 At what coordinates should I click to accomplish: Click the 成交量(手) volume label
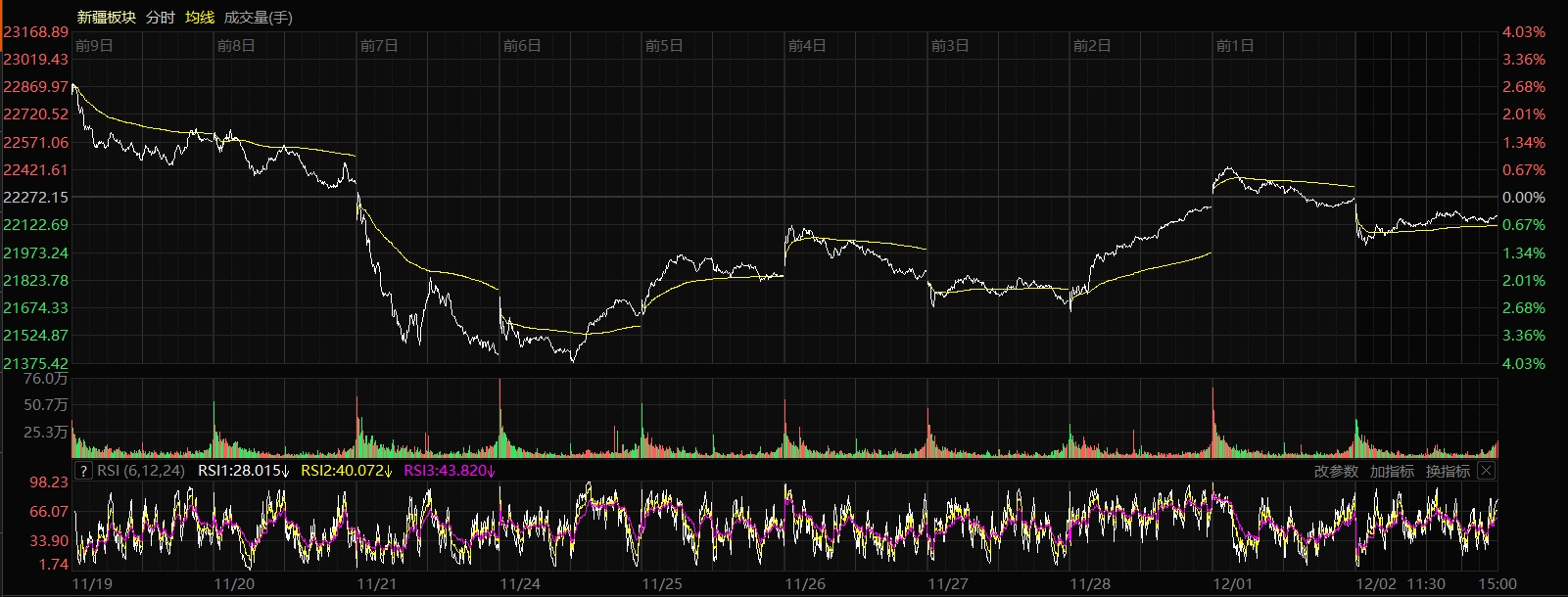258,17
